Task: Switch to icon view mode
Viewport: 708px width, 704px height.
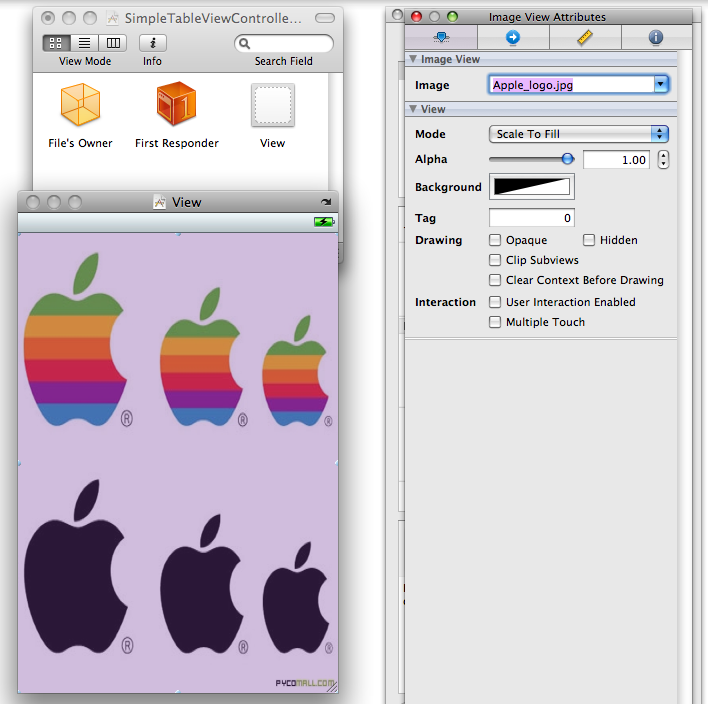Action: pyautogui.click(x=56, y=43)
